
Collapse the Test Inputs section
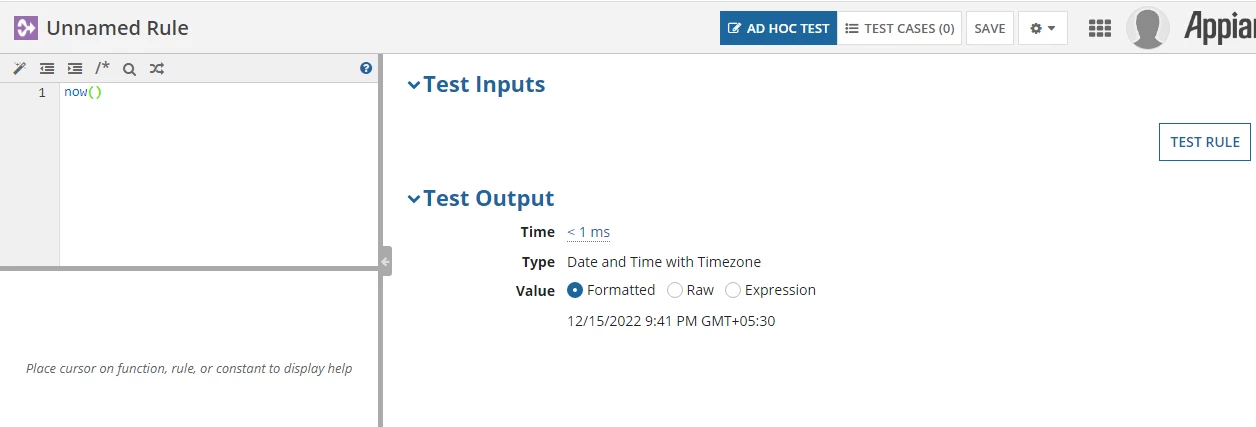[414, 85]
